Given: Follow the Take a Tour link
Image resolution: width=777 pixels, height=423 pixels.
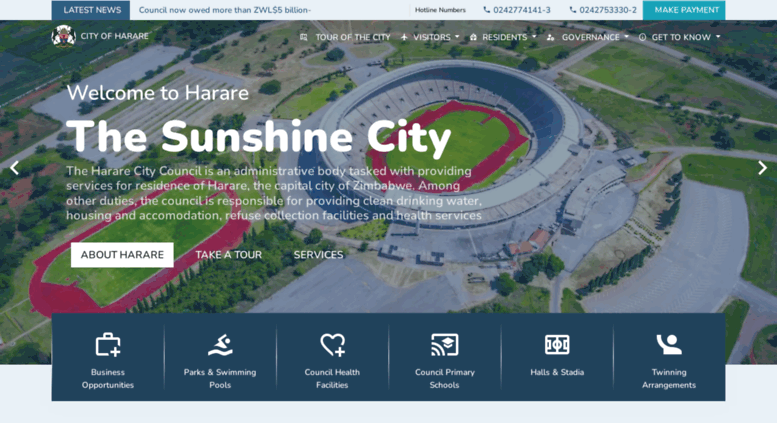Looking at the screenshot, I should [x=228, y=255].
